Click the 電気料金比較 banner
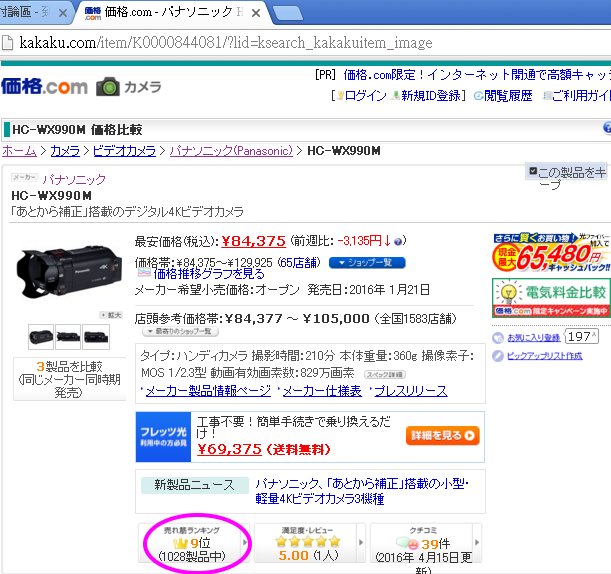The height and width of the screenshot is (574, 611). point(551,298)
